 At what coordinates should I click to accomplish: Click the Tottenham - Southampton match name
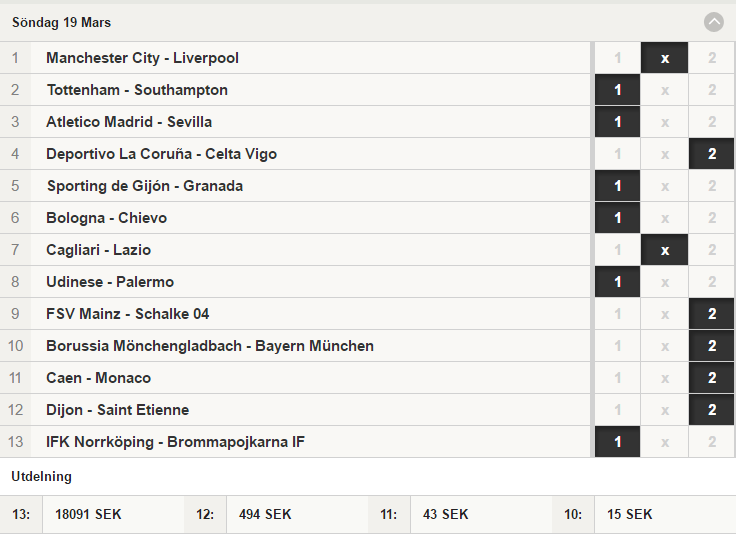tap(137, 90)
